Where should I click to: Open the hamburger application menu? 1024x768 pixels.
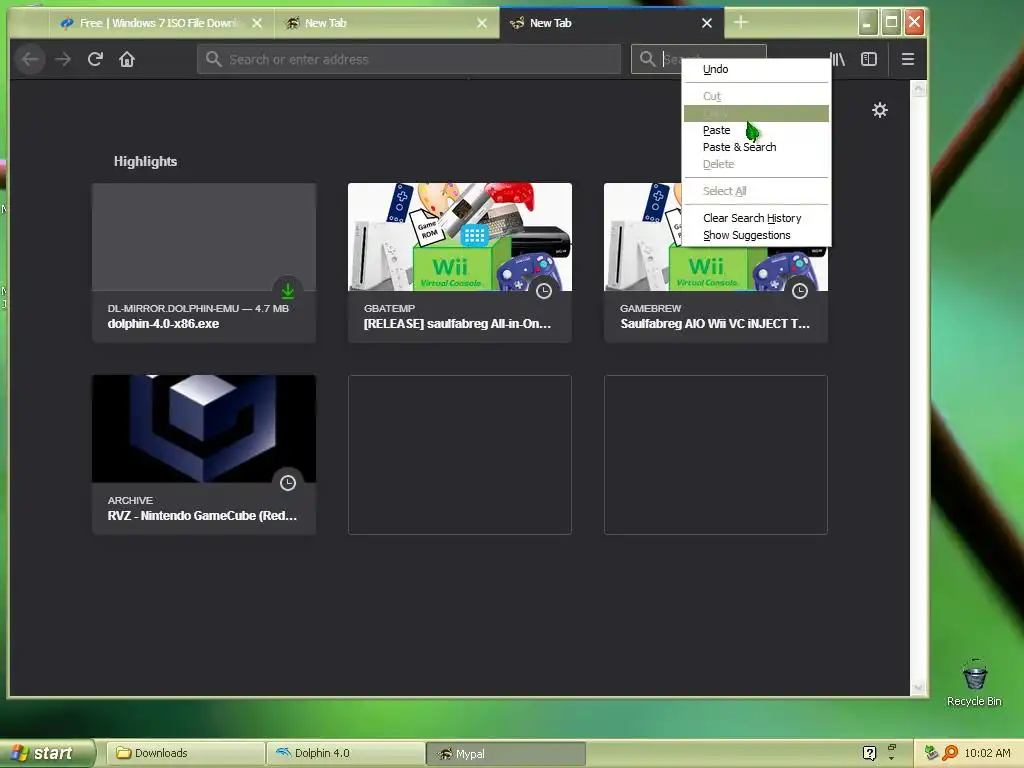(x=908, y=59)
